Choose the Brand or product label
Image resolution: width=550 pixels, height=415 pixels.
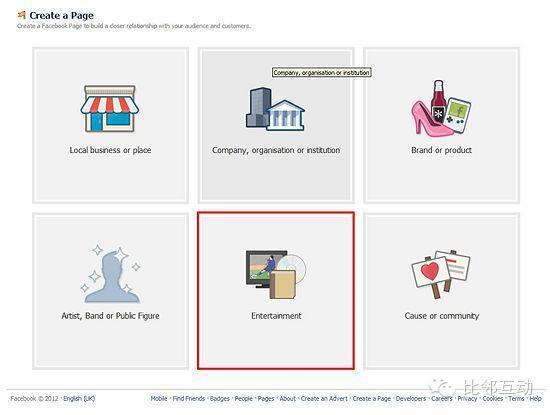tap(441, 150)
